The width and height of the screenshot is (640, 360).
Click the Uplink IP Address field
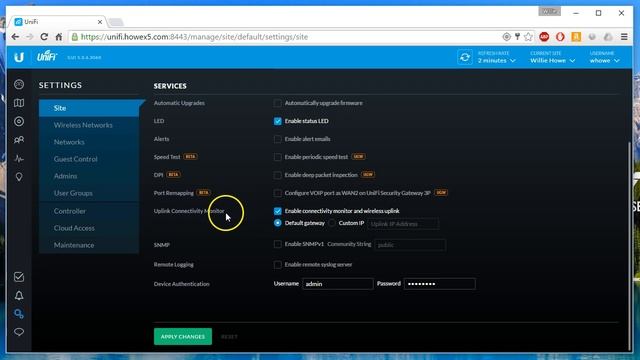403,224
